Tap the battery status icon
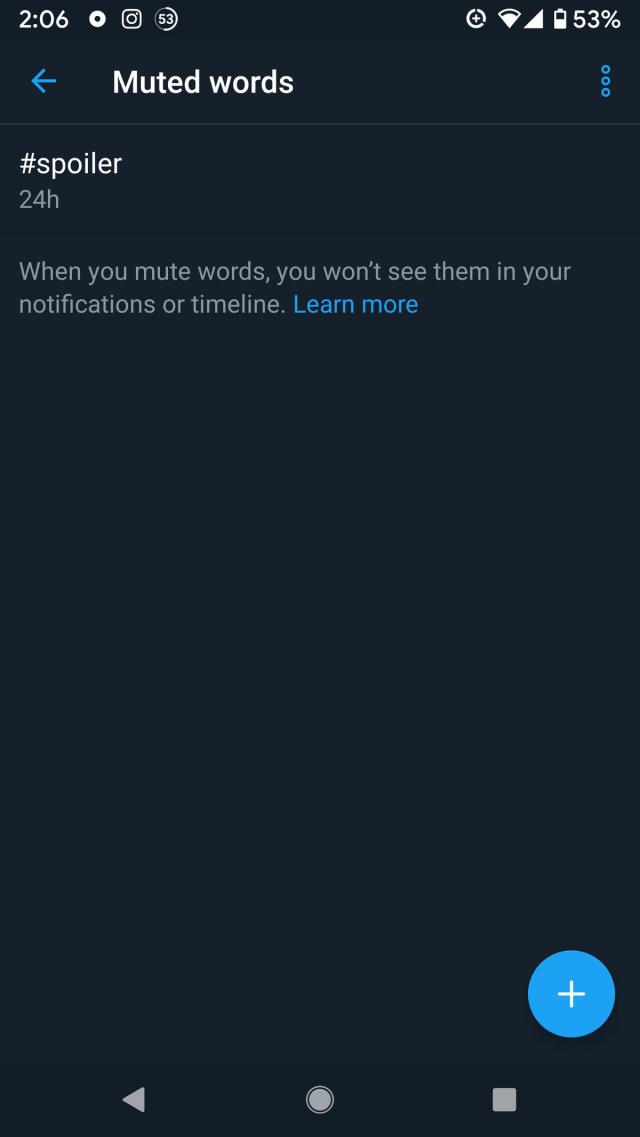 [560, 20]
